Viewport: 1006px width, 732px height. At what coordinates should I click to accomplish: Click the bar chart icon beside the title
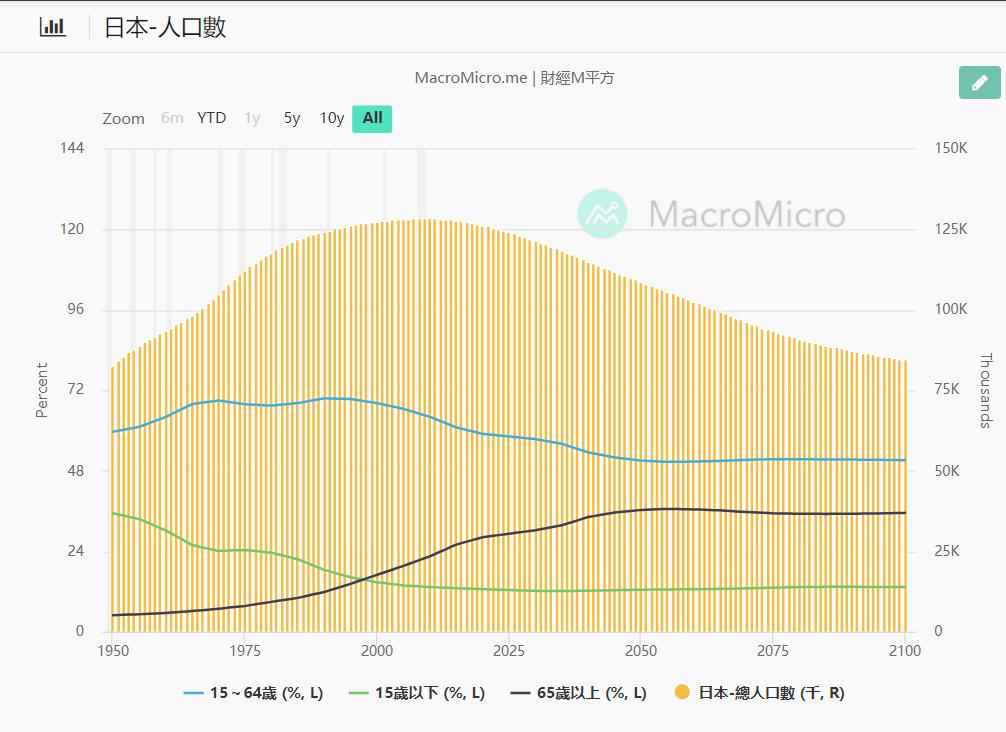pyautogui.click(x=52, y=27)
